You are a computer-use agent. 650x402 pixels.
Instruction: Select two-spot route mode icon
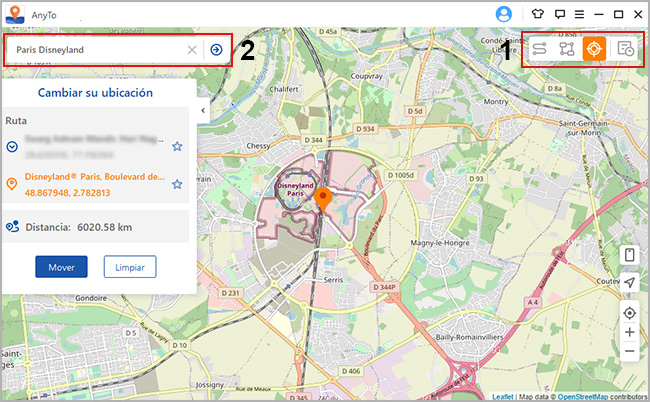[539, 49]
